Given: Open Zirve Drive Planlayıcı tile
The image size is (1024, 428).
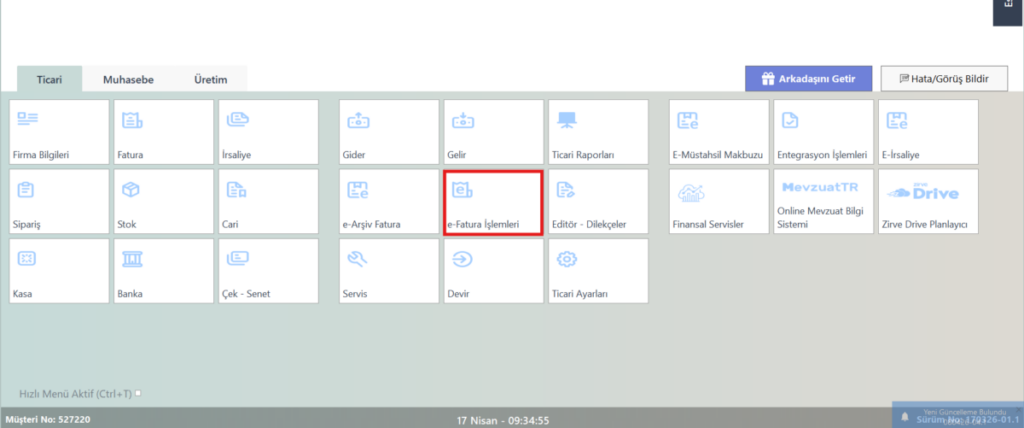Looking at the screenshot, I should (929, 201).
